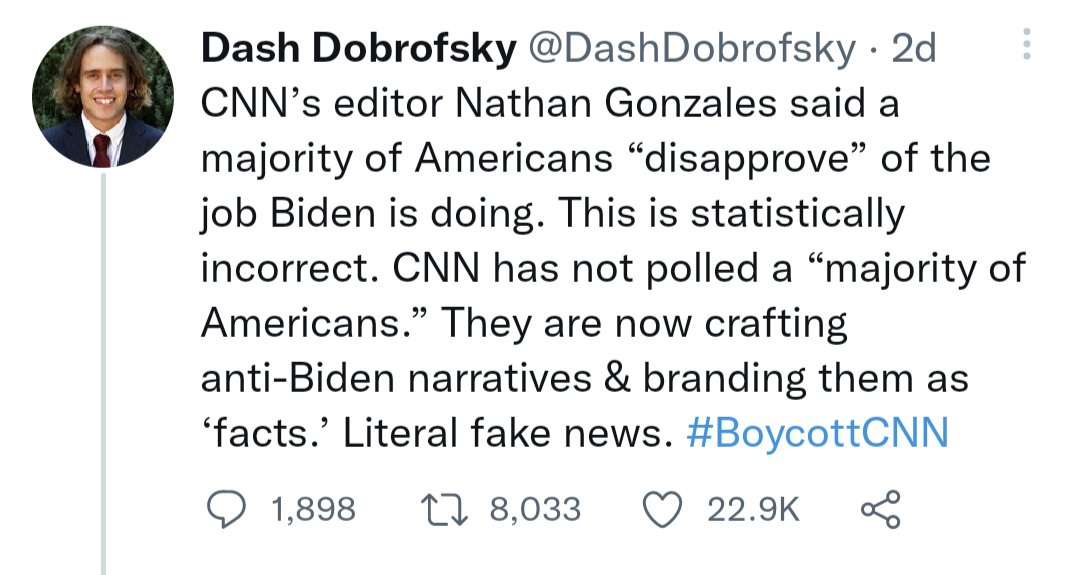Screen dimensions: 1080x575
Task: Click the vertical thread line below avatar
Action: [x=102, y=380]
